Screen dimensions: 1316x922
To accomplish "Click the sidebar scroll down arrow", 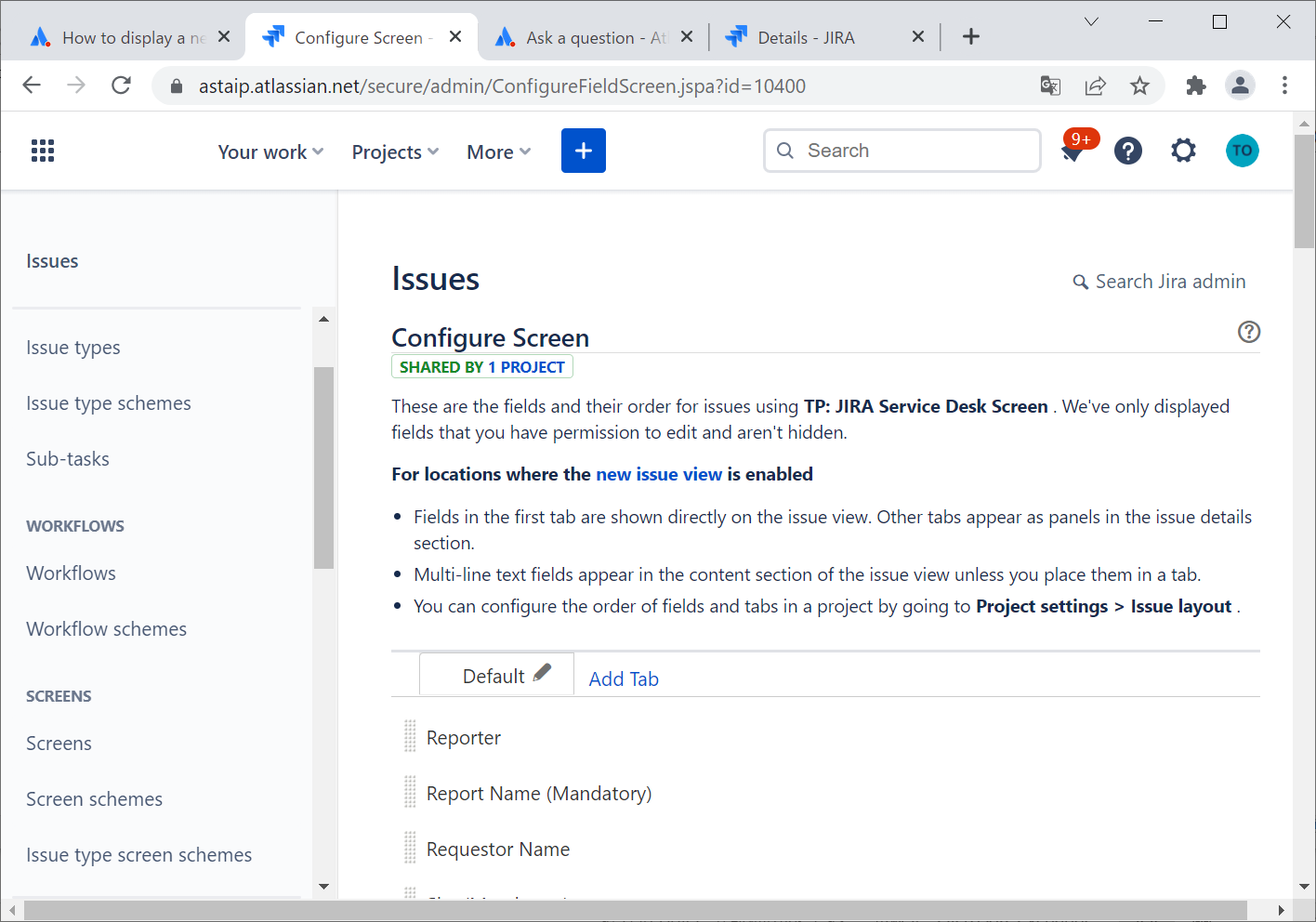I will pos(323,886).
